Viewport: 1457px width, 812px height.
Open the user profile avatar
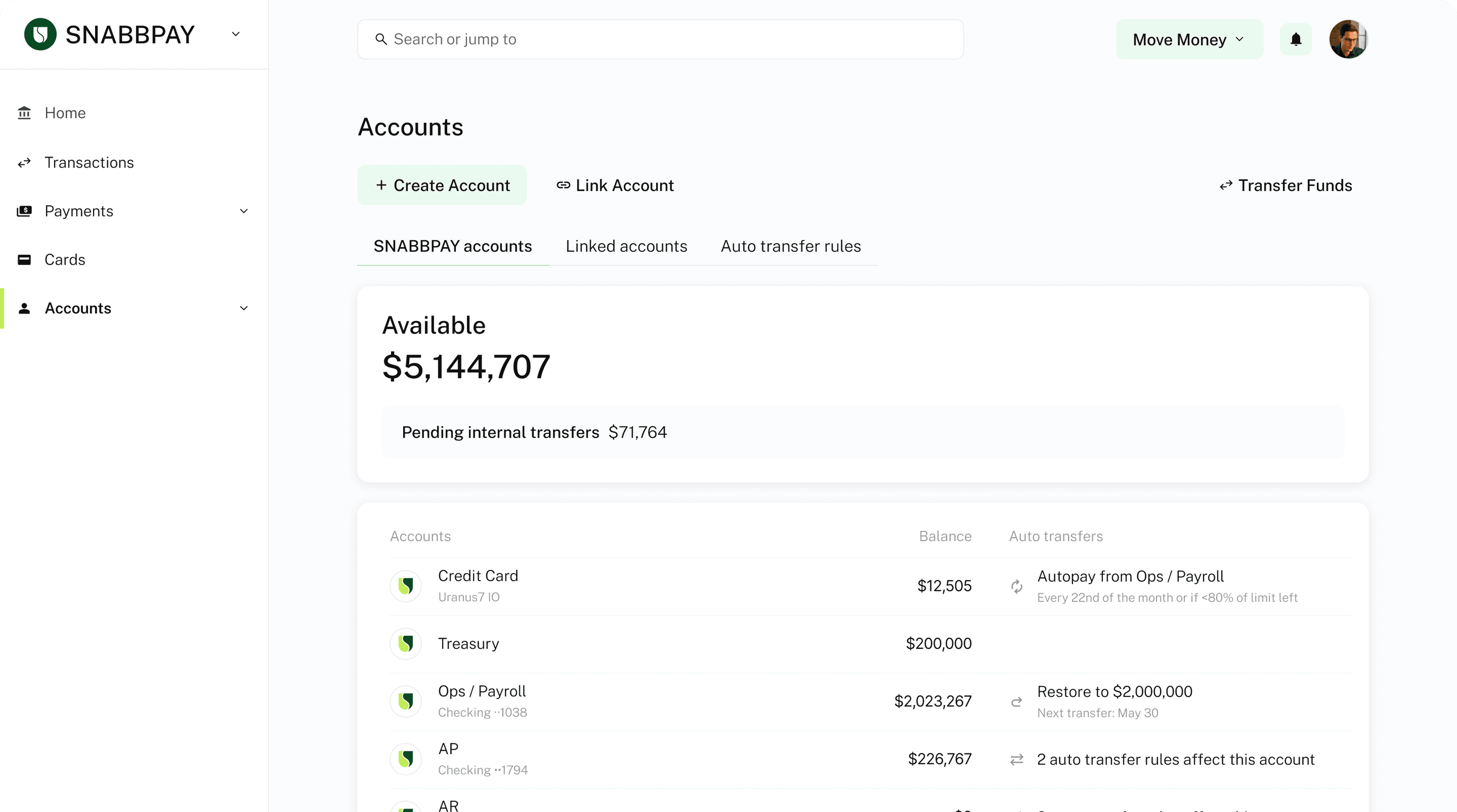[x=1348, y=39]
